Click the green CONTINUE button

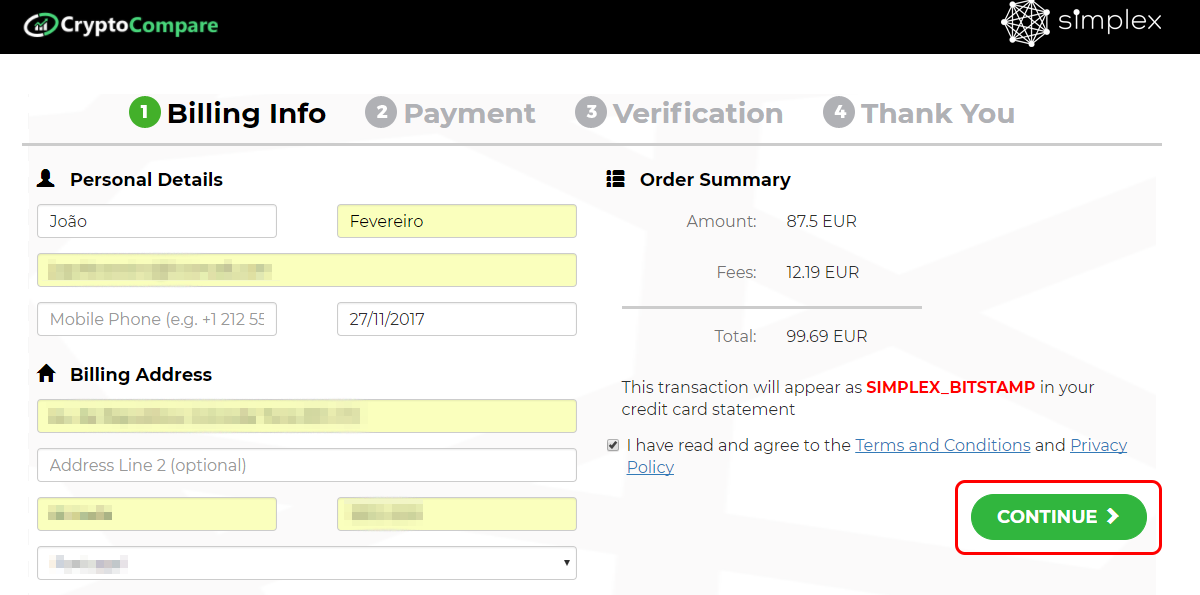pyautogui.click(x=1059, y=517)
